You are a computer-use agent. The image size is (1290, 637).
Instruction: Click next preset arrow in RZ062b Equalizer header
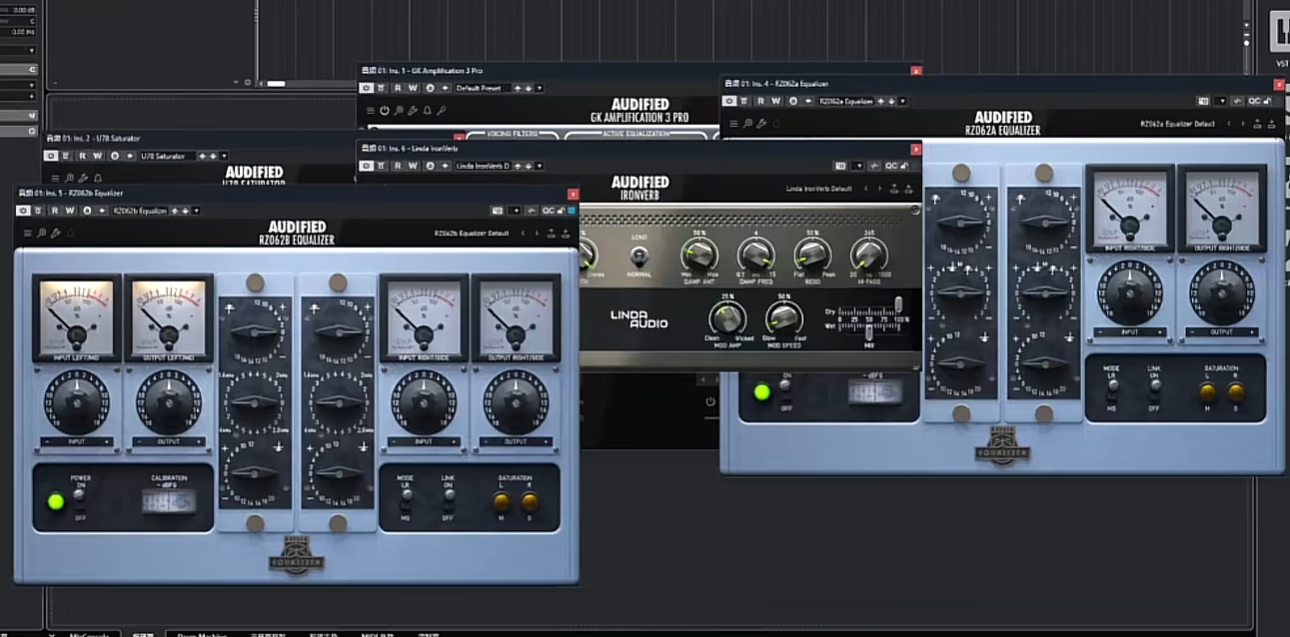tap(537, 233)
